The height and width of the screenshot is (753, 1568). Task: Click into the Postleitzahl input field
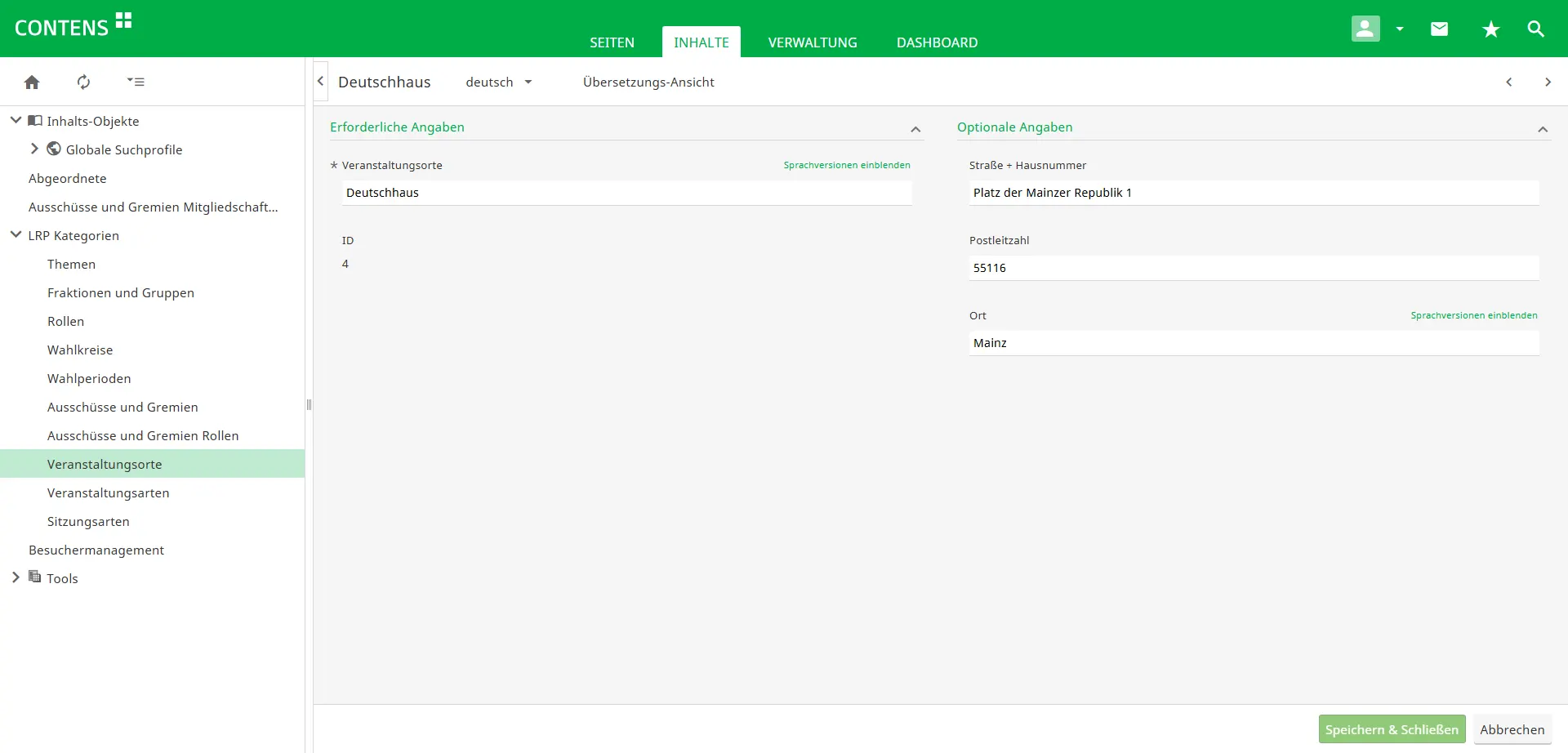[1254, 268]
